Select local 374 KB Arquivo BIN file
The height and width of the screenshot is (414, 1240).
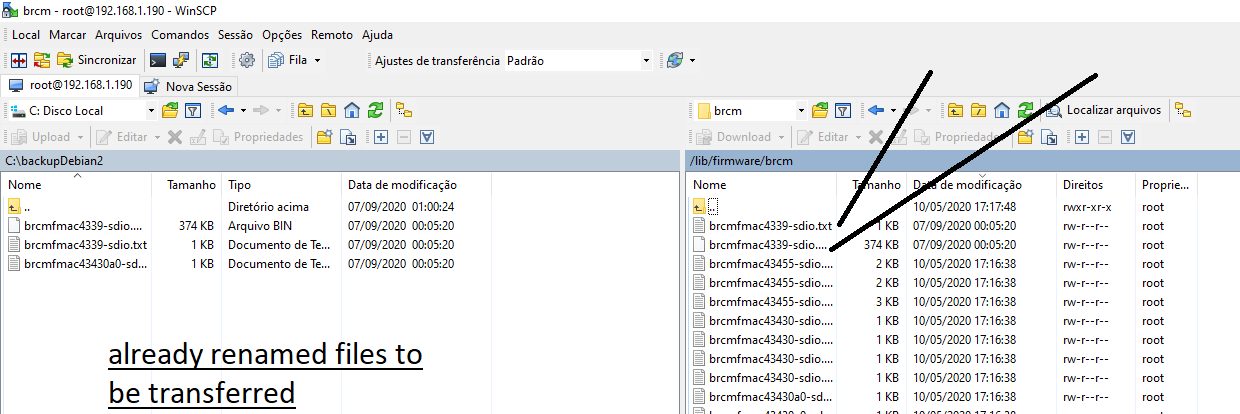tap(83, 226)
